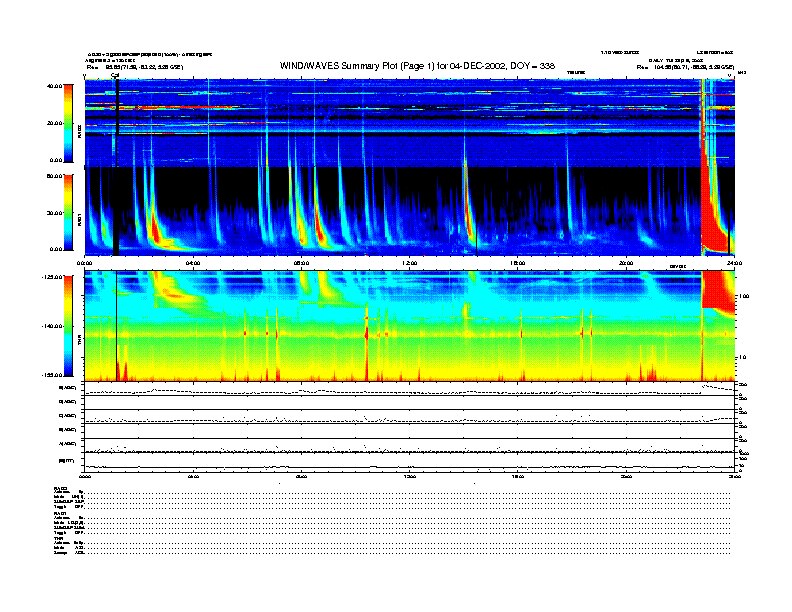Click the RAD2 panel color scale bar

[68, 123]
